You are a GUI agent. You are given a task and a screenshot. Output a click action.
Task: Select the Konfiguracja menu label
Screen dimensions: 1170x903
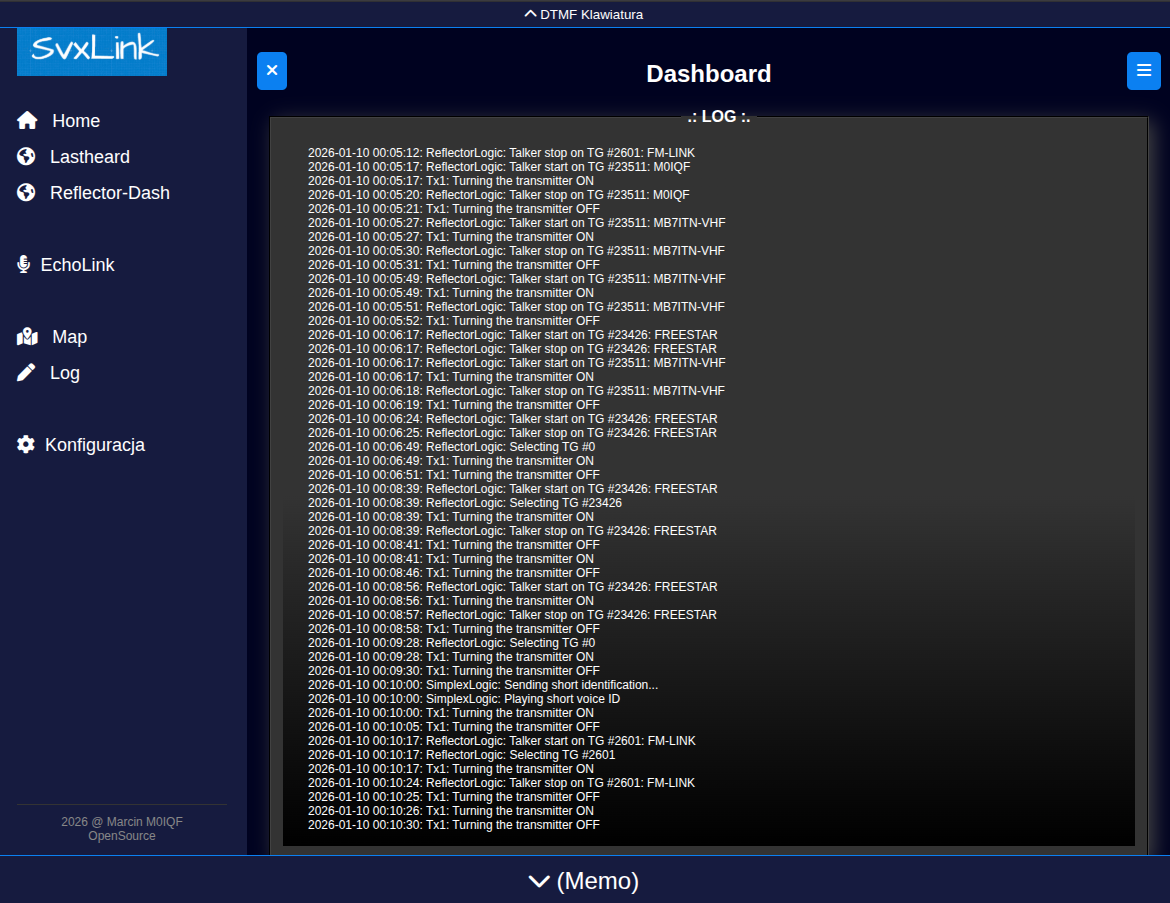pos(95,445)
